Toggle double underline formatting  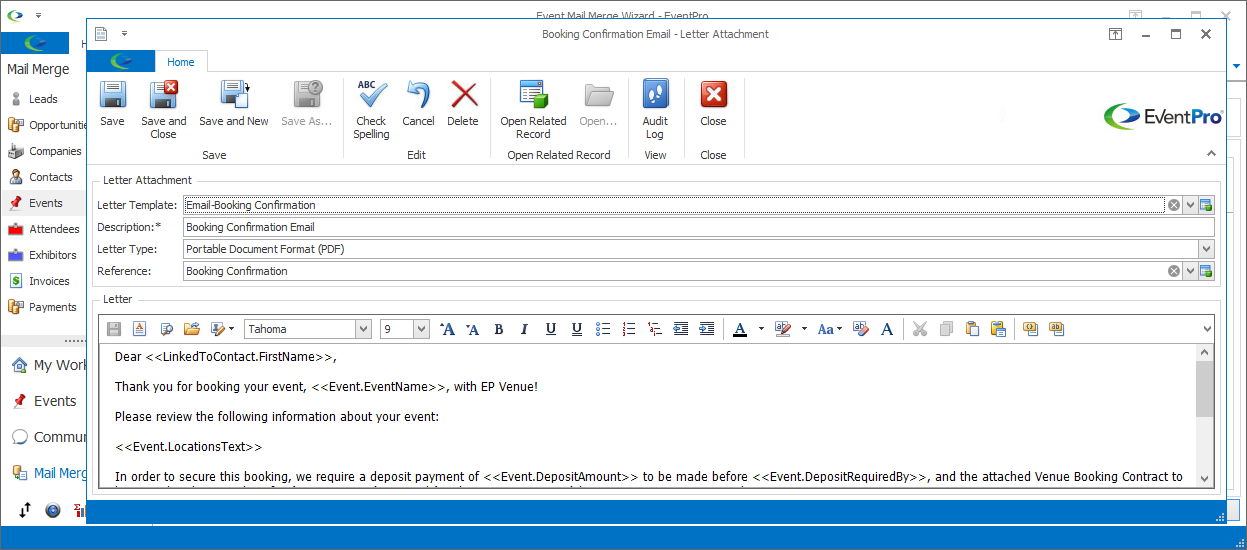coord(577,329)
